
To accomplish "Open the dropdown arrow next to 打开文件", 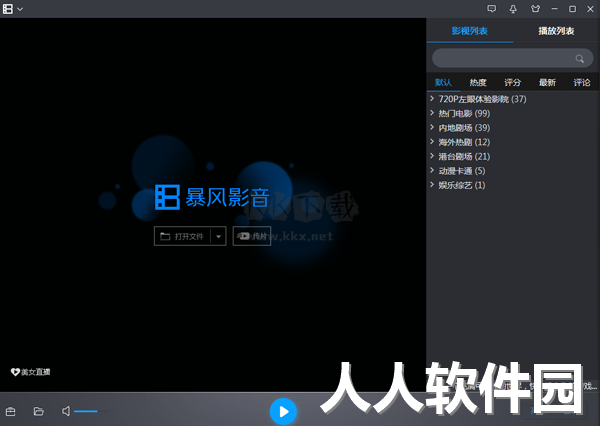I will pos(218,237).
